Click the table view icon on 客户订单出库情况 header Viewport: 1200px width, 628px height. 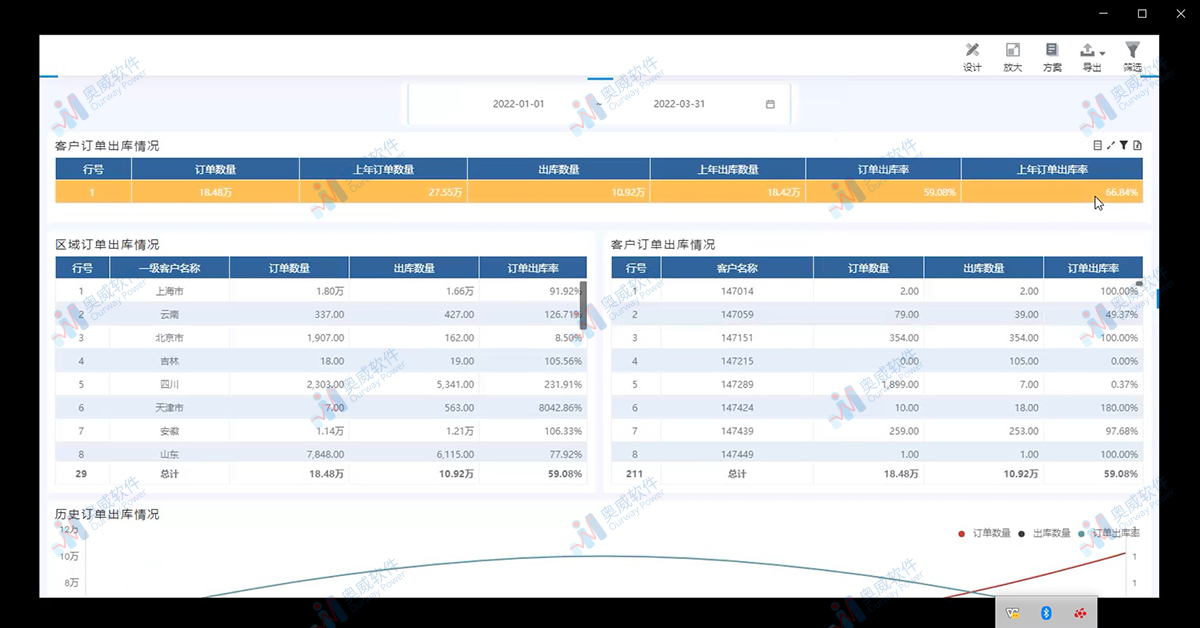(1097, 145)
